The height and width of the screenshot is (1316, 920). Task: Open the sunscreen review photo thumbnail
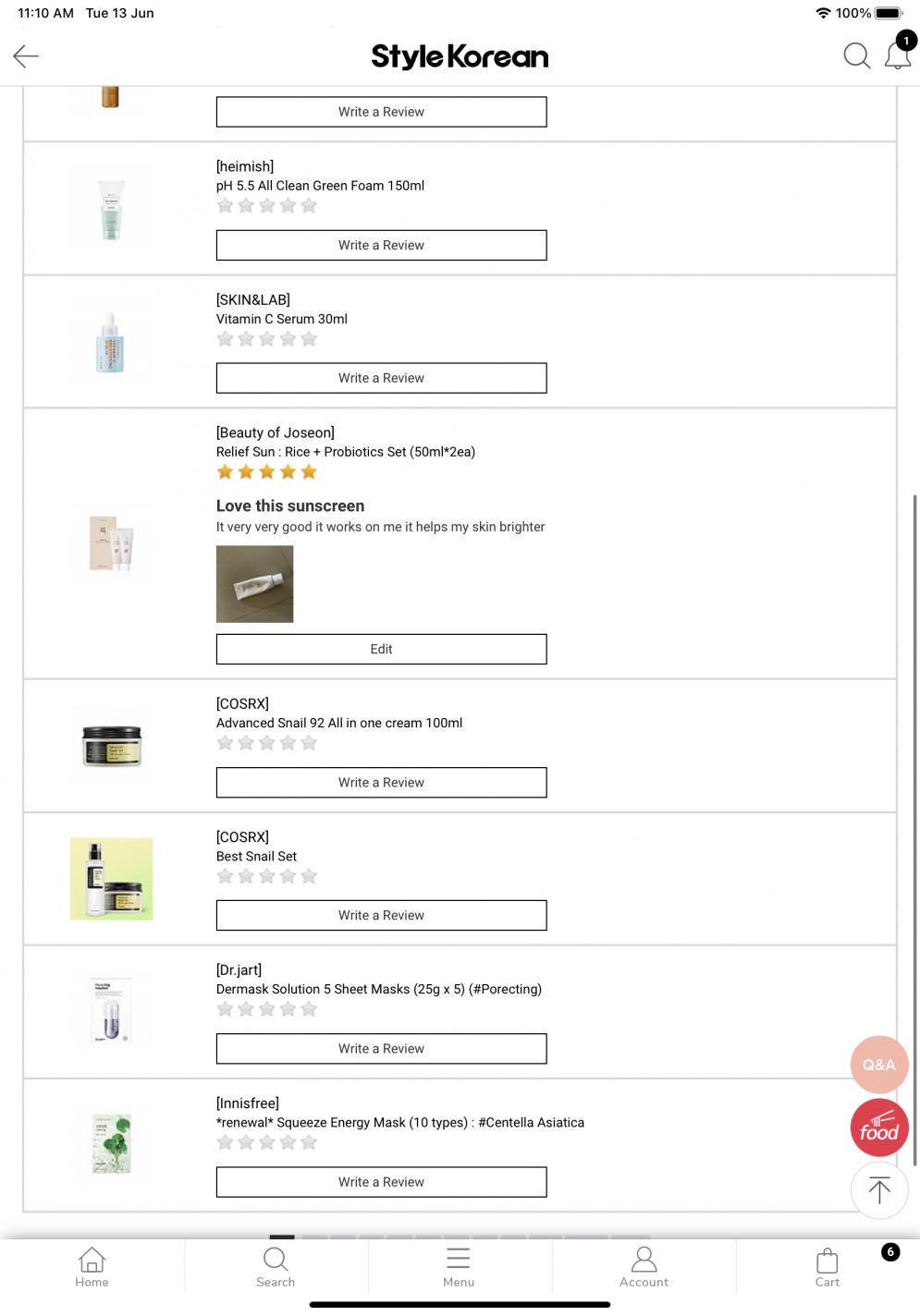(x=254, y=584)
